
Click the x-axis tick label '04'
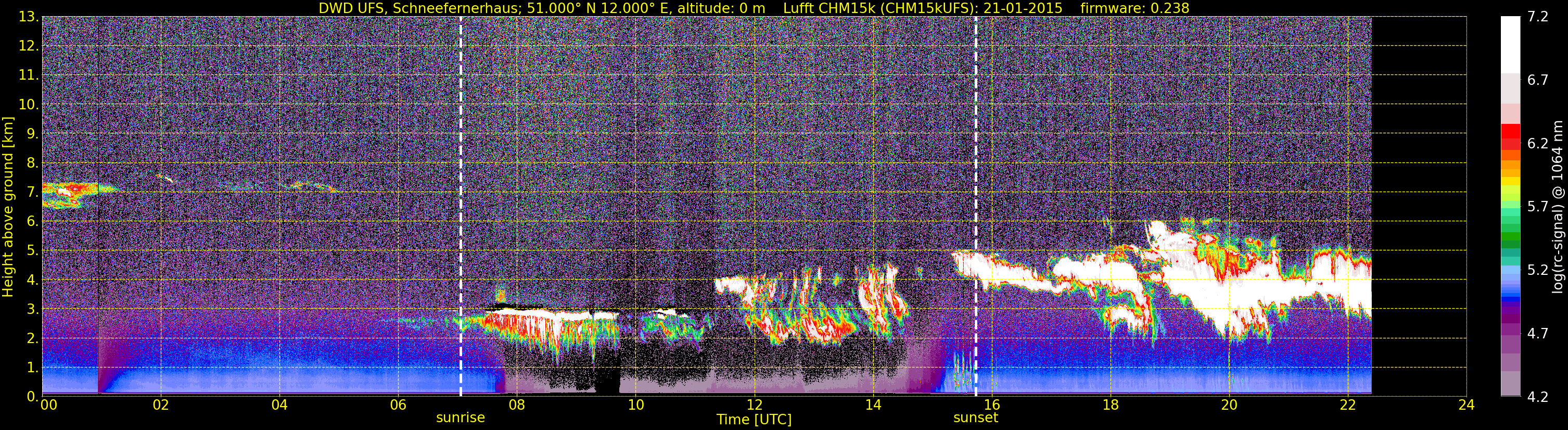coord(279,405)
